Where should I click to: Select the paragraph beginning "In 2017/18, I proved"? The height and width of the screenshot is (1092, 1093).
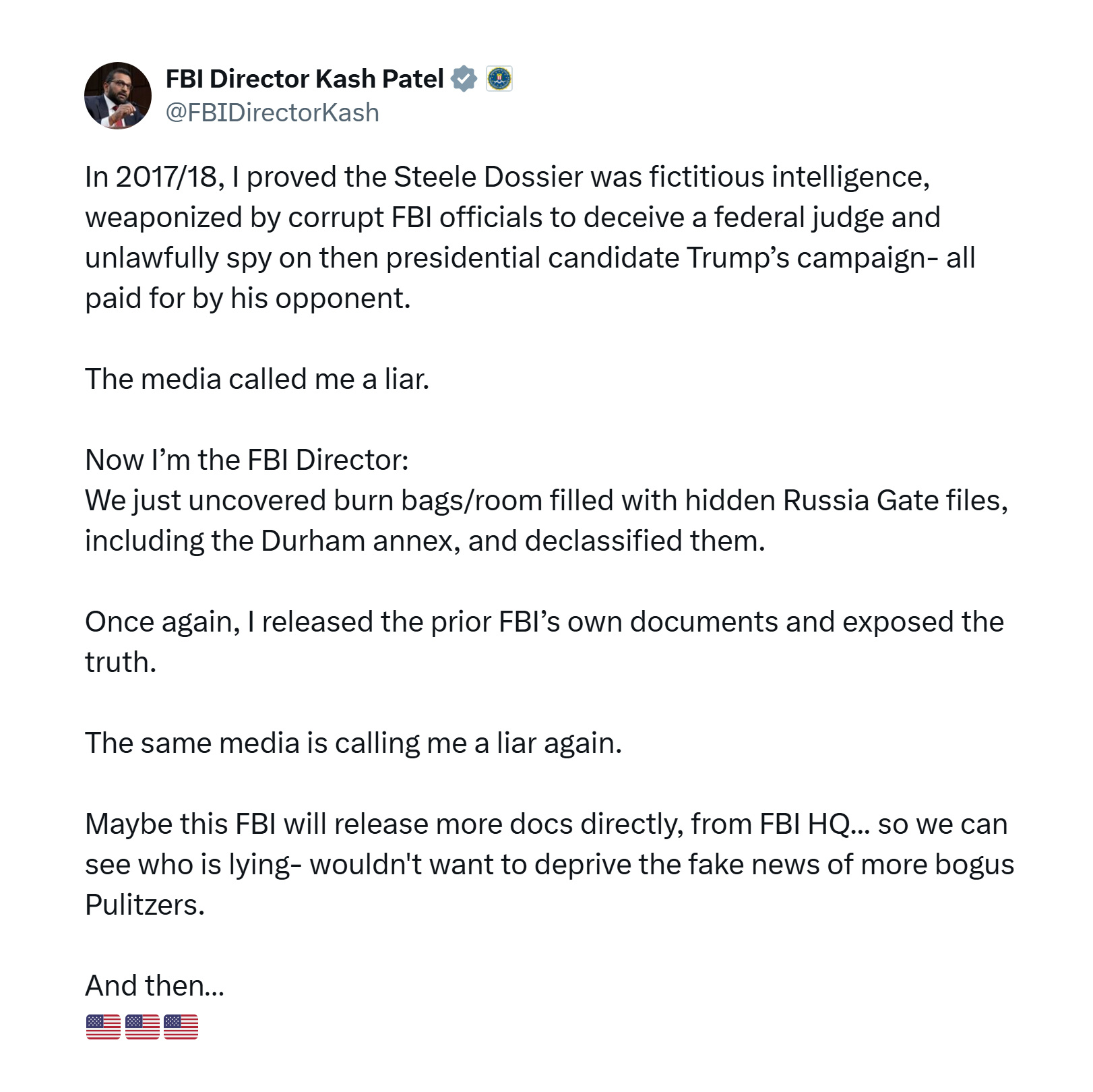[x=530, y=237]
